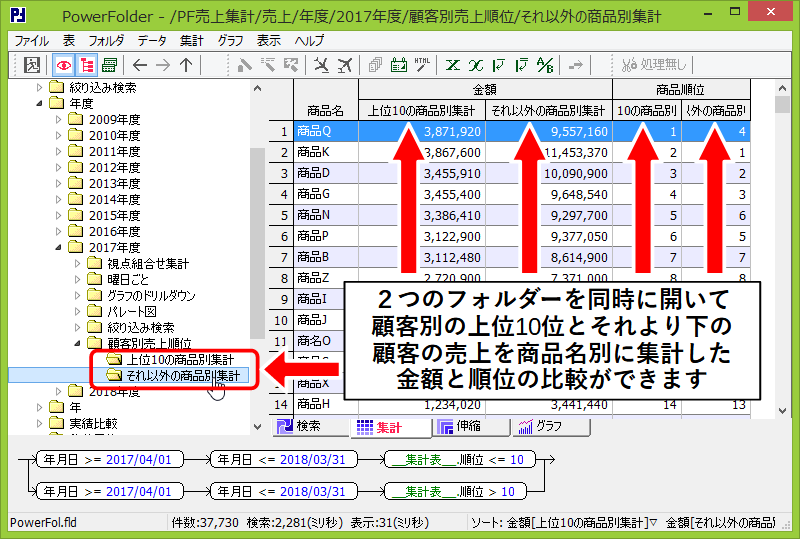Click the green table view icon
The width and height of the screenshot is (800, 539).
click(x=108, y=65)
